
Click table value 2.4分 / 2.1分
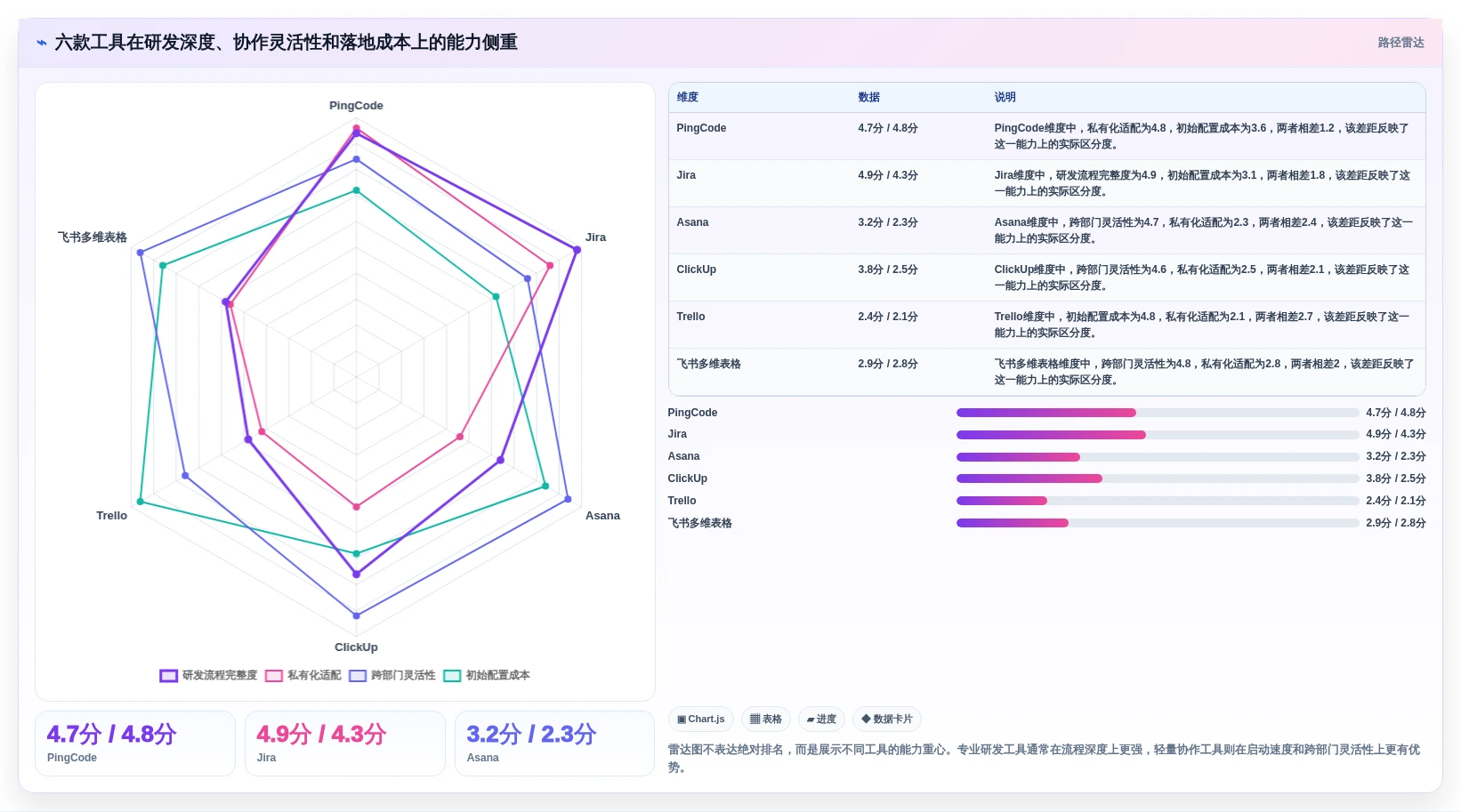pyautogui.click(x=888, y=317)
